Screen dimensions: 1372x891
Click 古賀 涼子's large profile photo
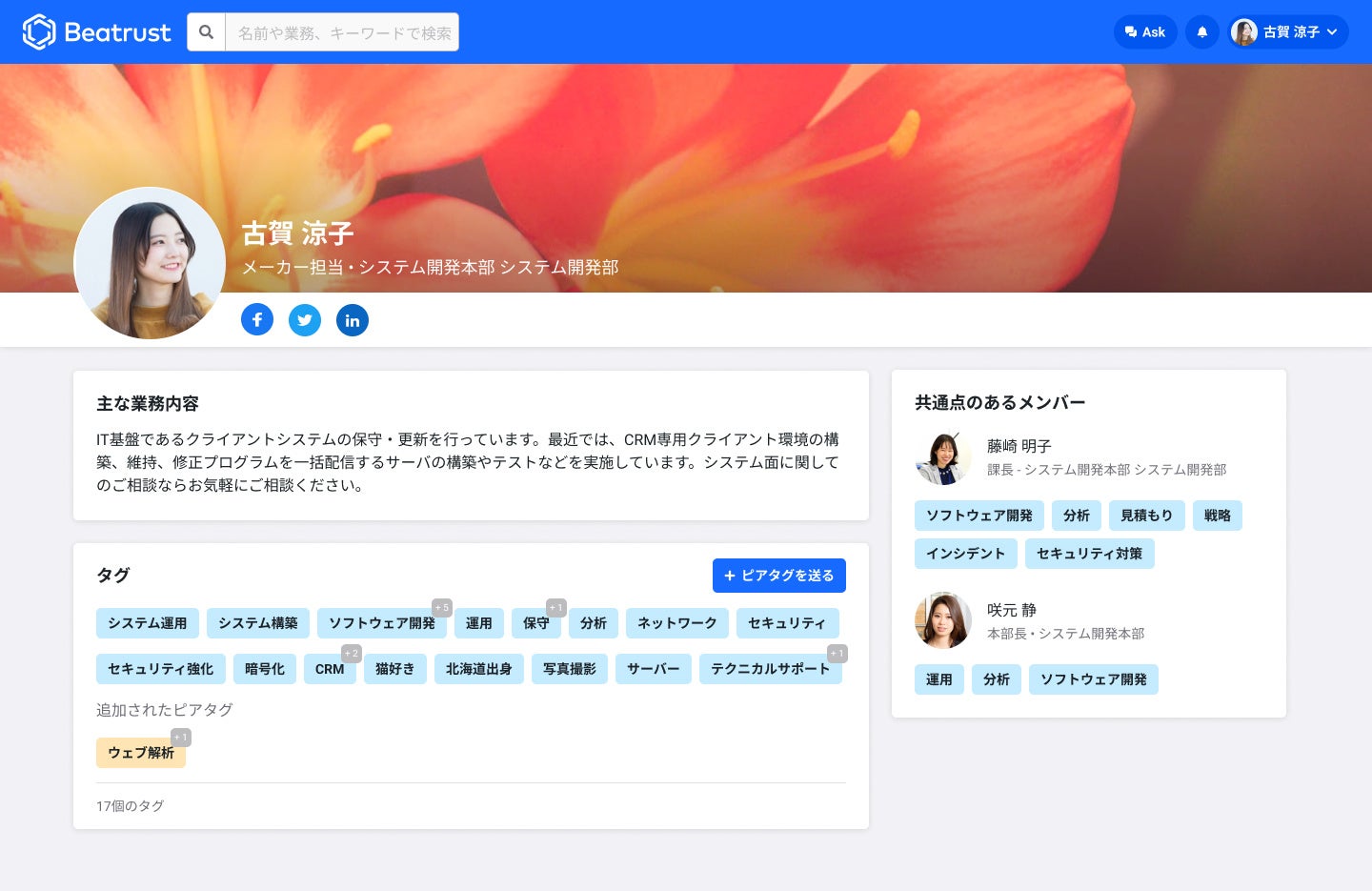[x=150, y=263]
